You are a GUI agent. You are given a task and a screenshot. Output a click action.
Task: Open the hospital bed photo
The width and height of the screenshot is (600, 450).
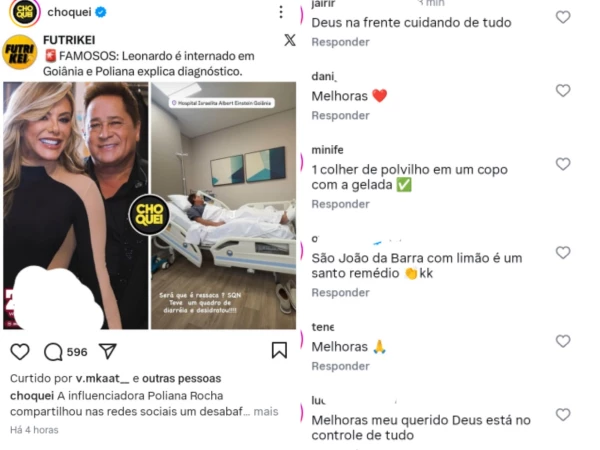[x=223, y=205]
